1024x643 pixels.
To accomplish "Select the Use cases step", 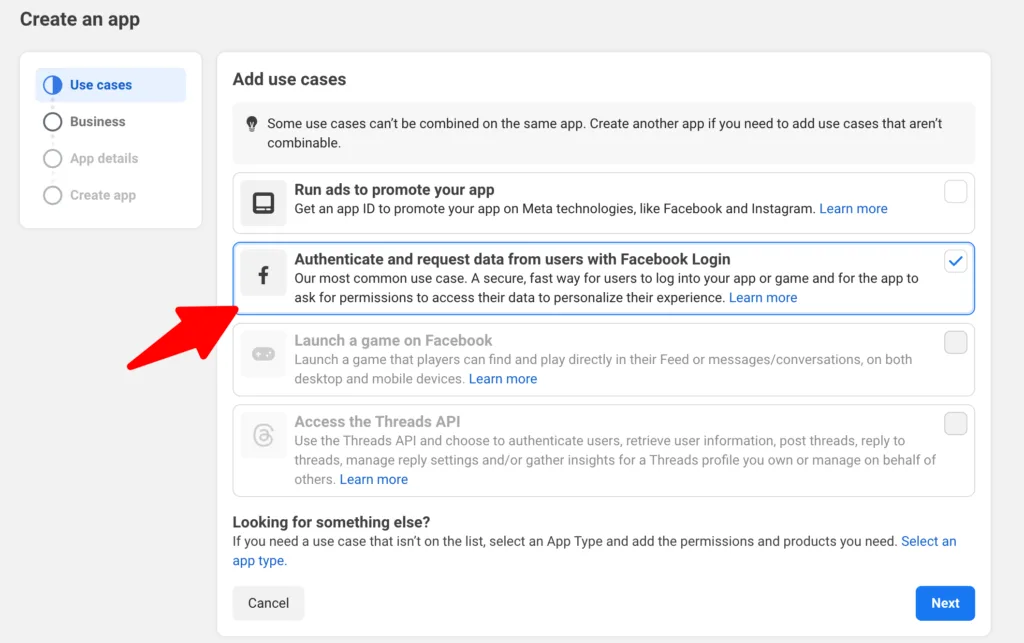I will [x=110, y=85].
